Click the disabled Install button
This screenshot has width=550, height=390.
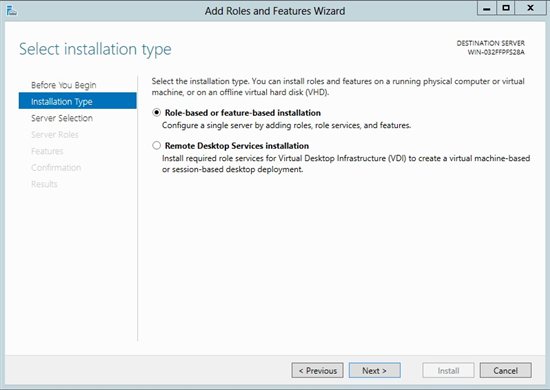point(448,370)
